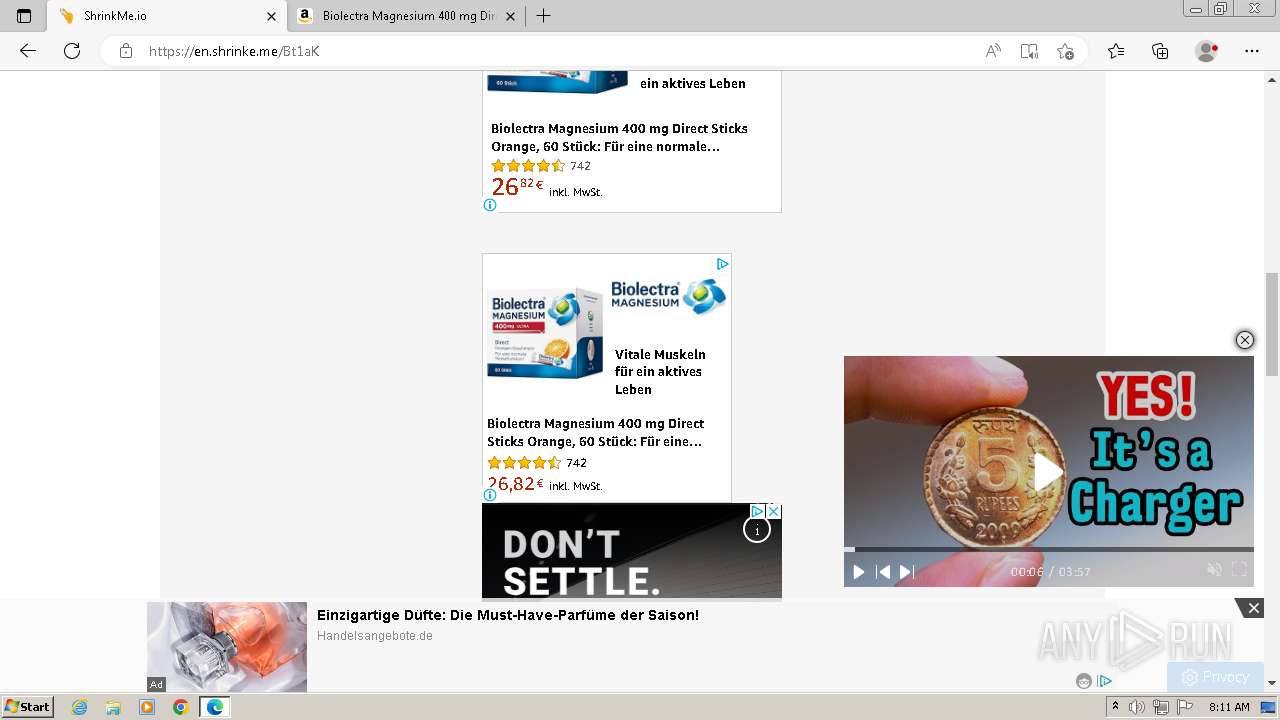Screen dimensions: 1280x720
Task: Open ad info icon below the 26,82 € price
Action: [x=490, y=495]
